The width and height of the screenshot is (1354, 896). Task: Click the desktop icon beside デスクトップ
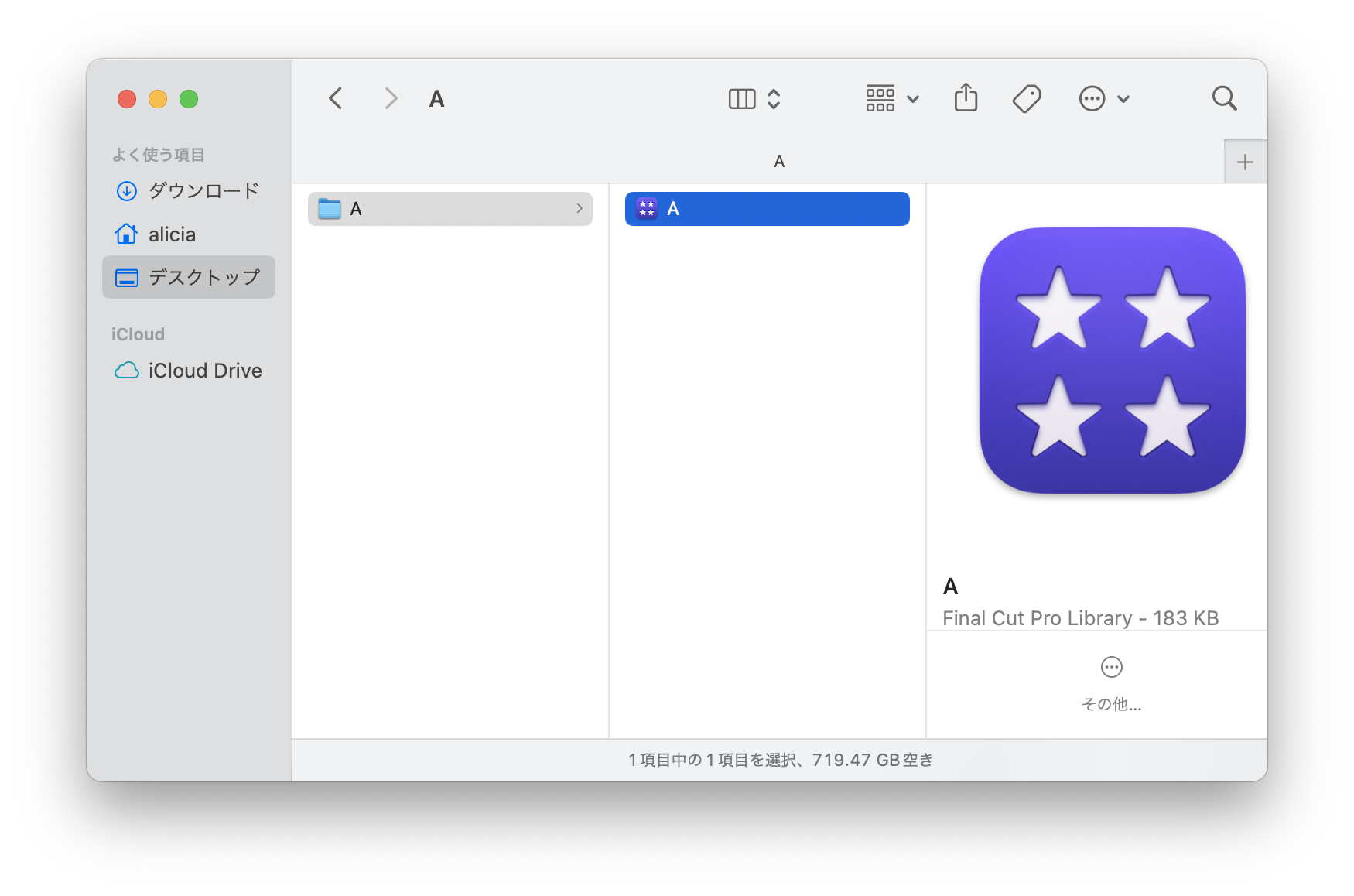126,278
